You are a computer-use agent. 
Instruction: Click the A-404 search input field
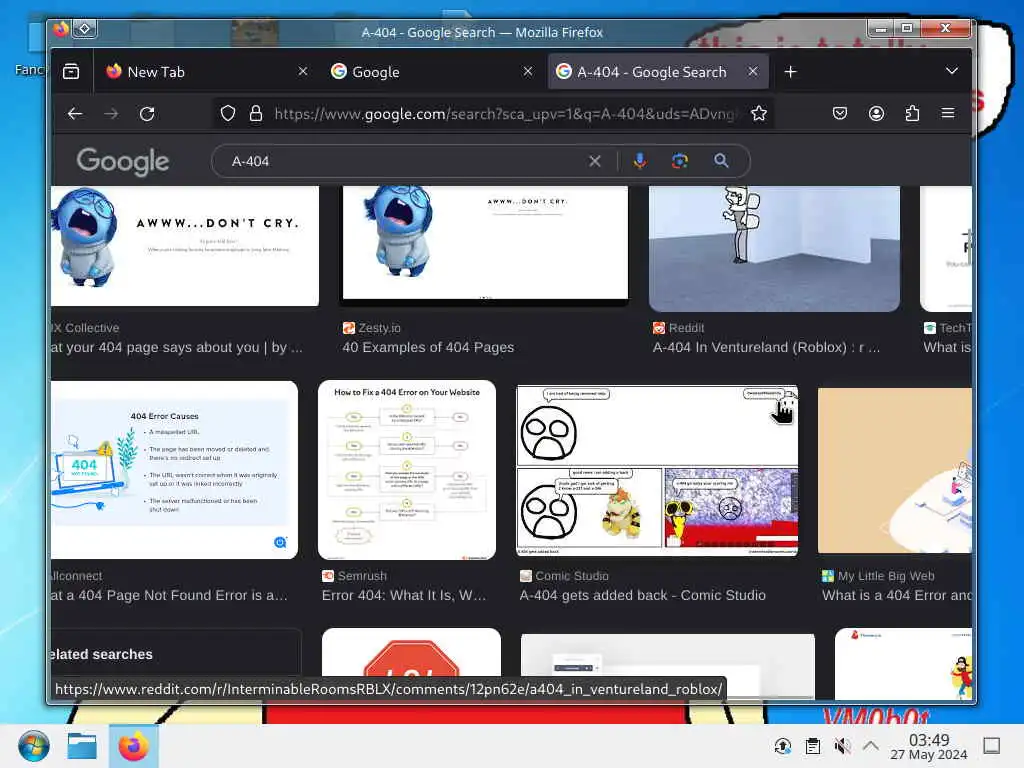click(x=405, y=161)
